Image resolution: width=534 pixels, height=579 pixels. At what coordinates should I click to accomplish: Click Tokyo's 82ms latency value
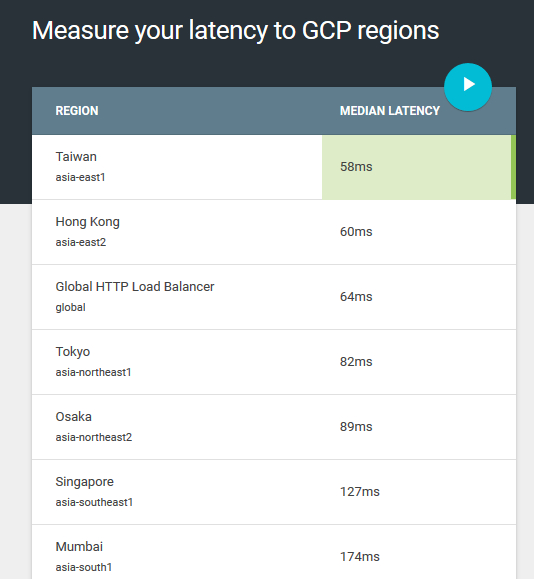coord(356,362)
